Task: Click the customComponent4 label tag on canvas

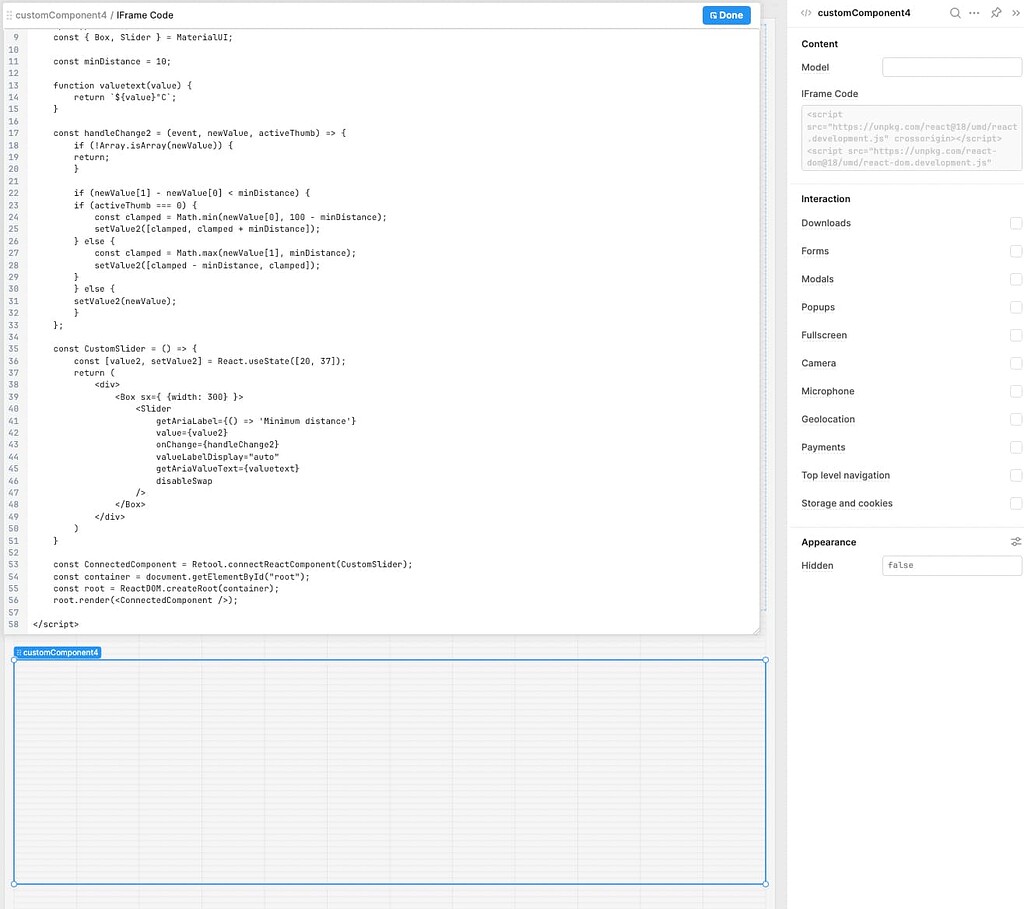Action: [x=57, y=652]
